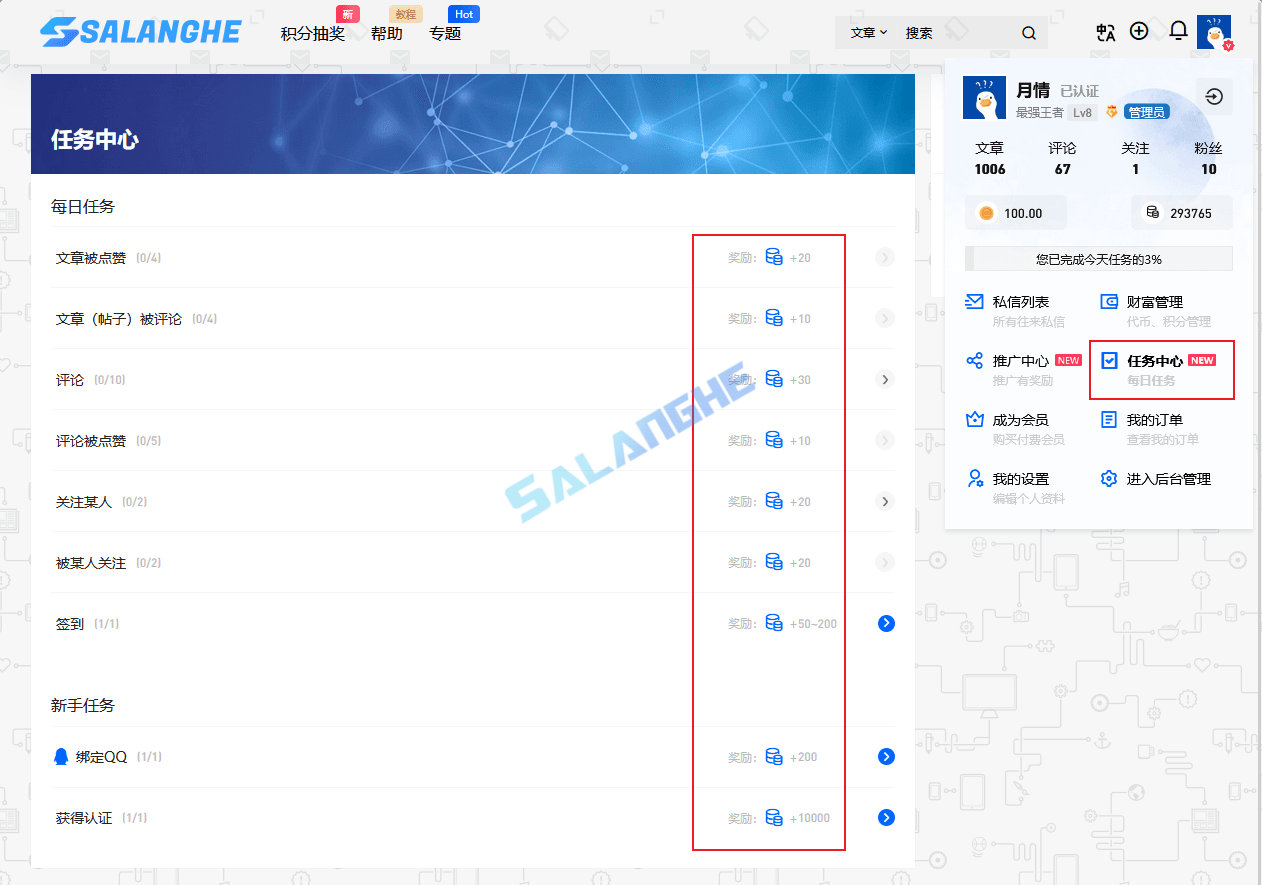Open 进入后台管理 via the gear icon
The image size is (1262, 885).
click(1108, 478)
